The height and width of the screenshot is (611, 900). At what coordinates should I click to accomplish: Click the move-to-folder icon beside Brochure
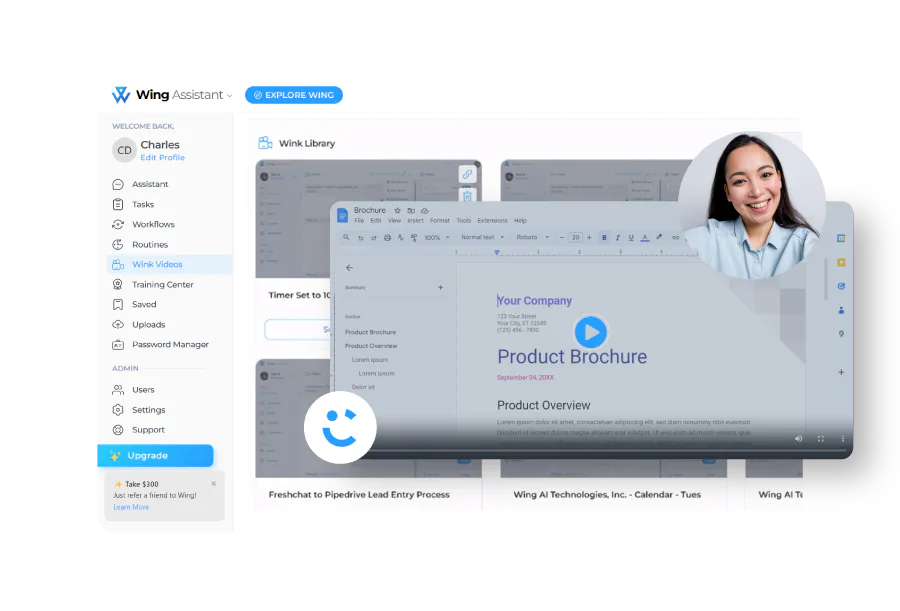pyautogui.click(x=411, y=211)
